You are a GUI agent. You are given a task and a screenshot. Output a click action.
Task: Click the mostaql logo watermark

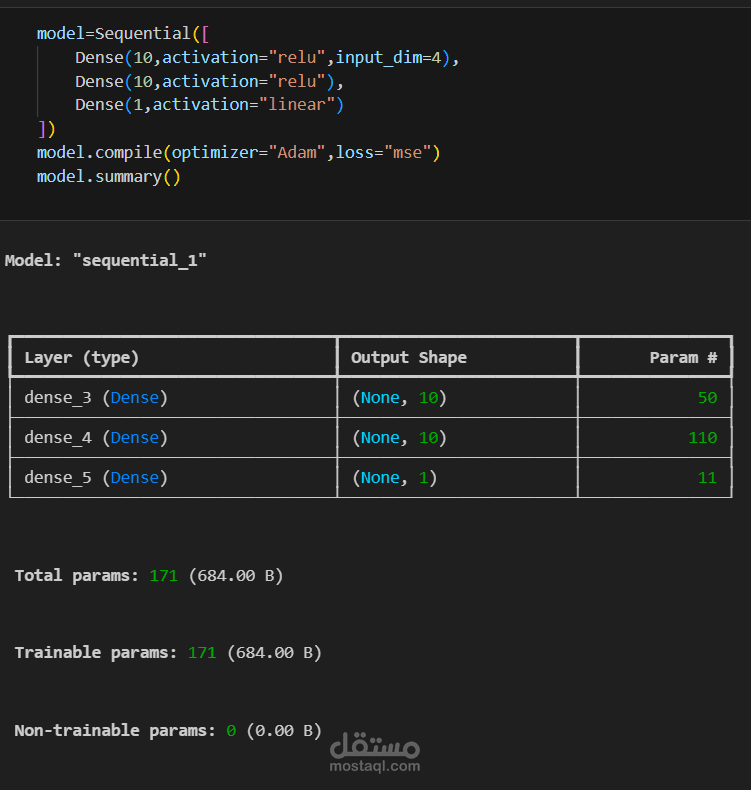tap(375, 743)
